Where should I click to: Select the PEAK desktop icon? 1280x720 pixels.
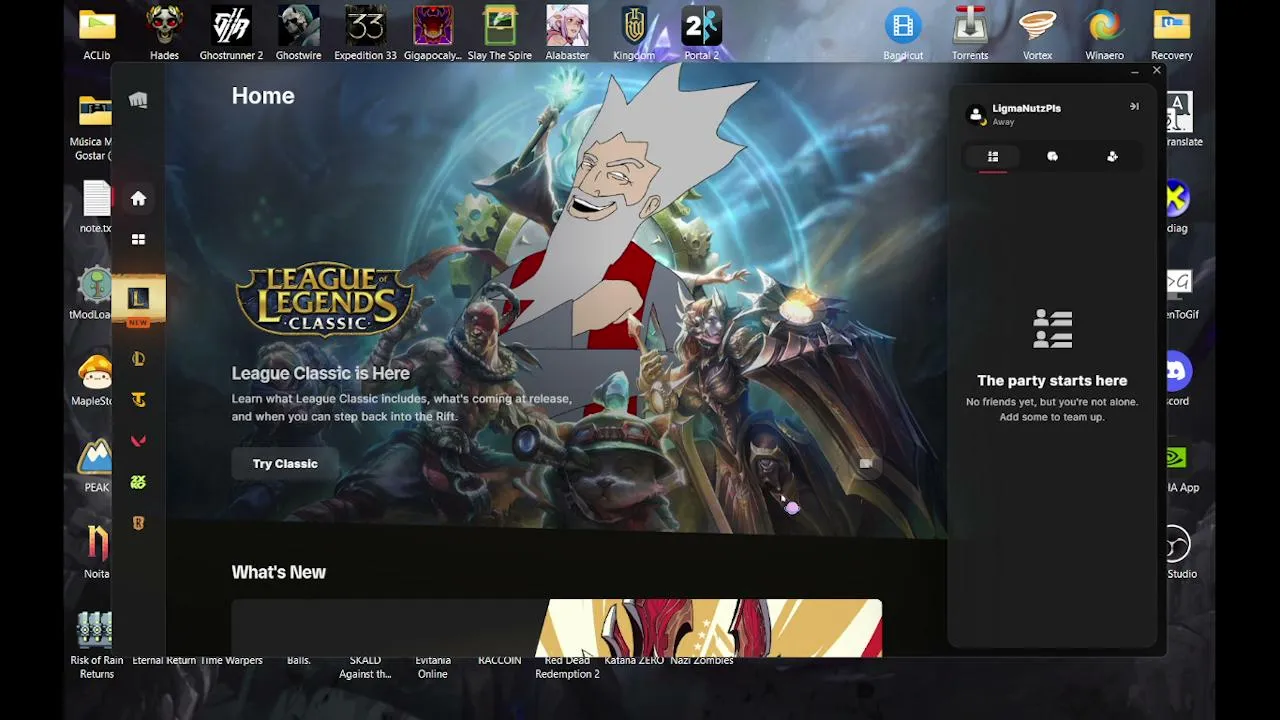coord(96,466)
